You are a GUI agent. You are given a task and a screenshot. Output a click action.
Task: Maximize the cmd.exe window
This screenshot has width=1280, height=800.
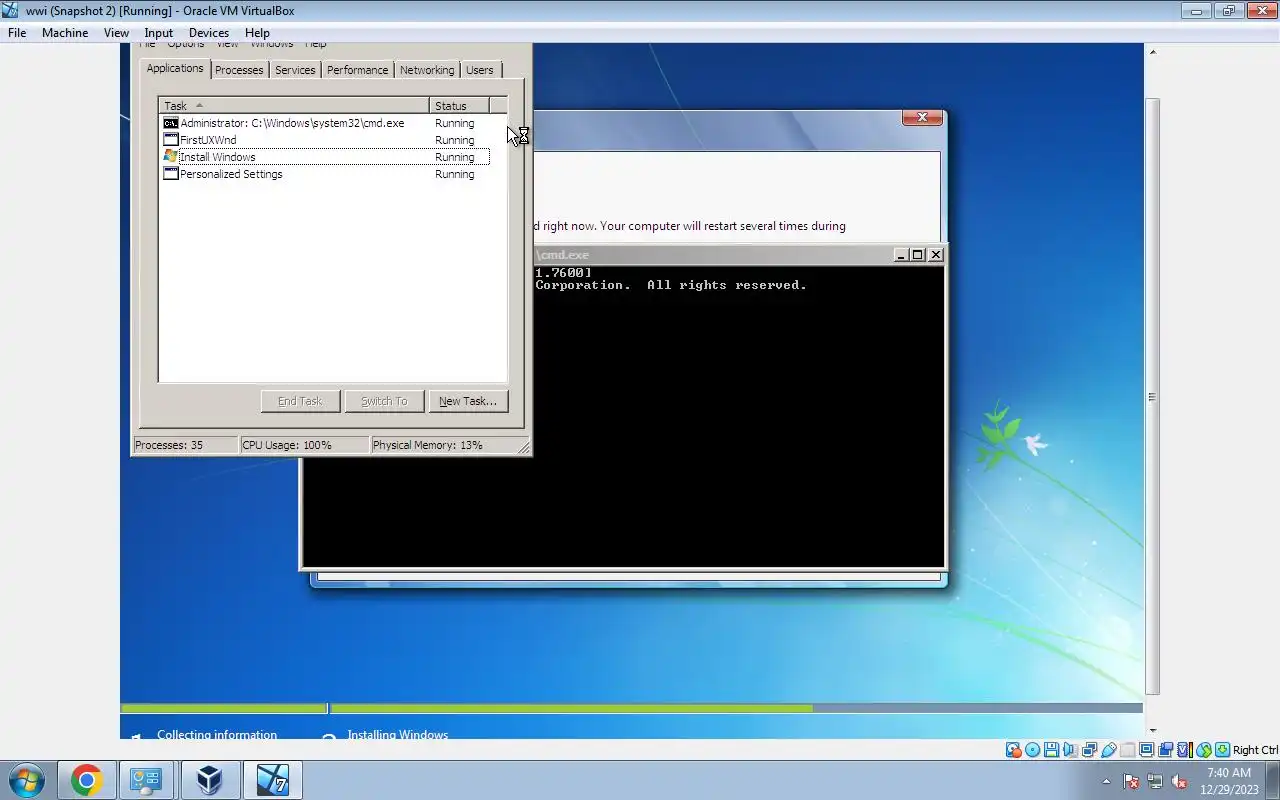917,255
